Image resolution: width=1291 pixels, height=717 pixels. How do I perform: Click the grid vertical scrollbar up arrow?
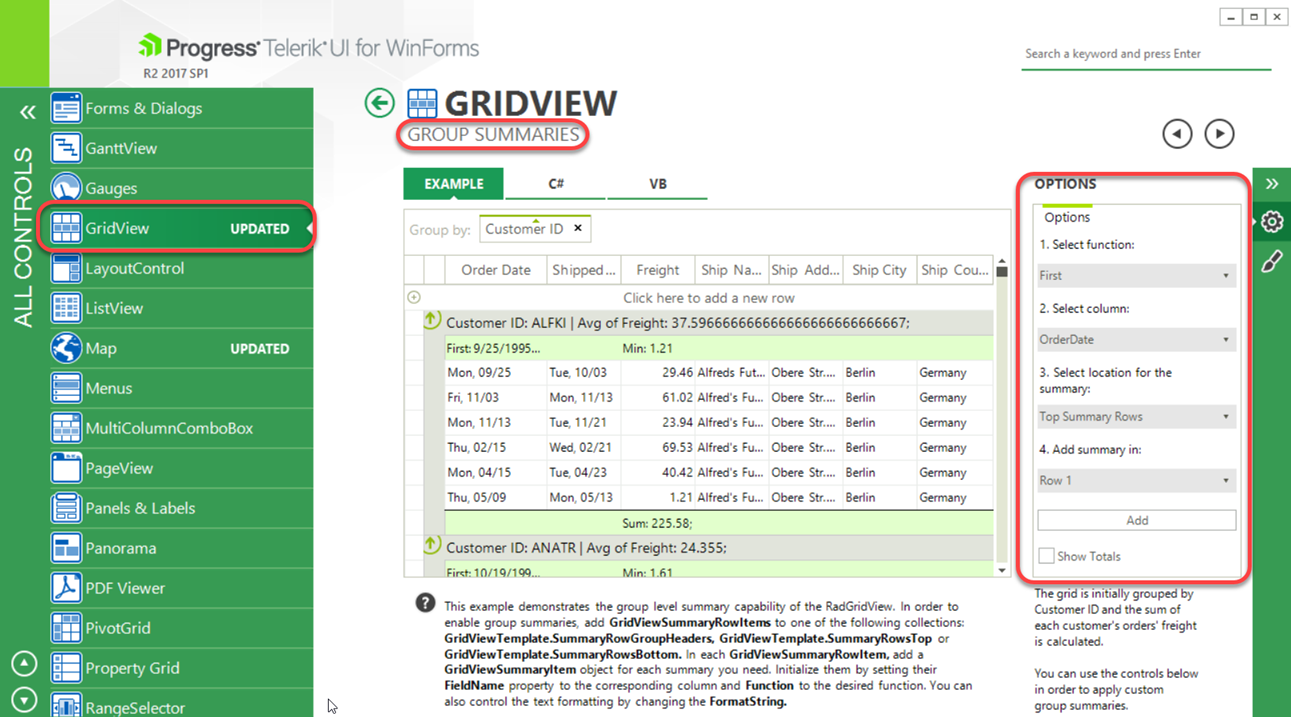[x=1002, y=262]
